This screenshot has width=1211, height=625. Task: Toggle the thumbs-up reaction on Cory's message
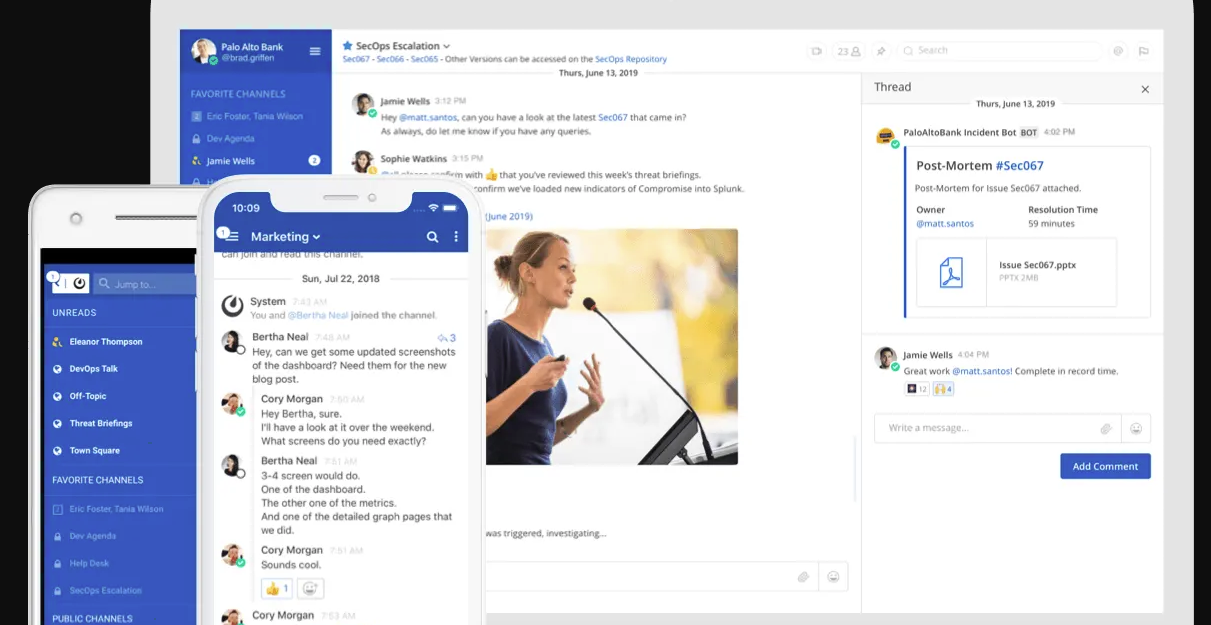277,589
